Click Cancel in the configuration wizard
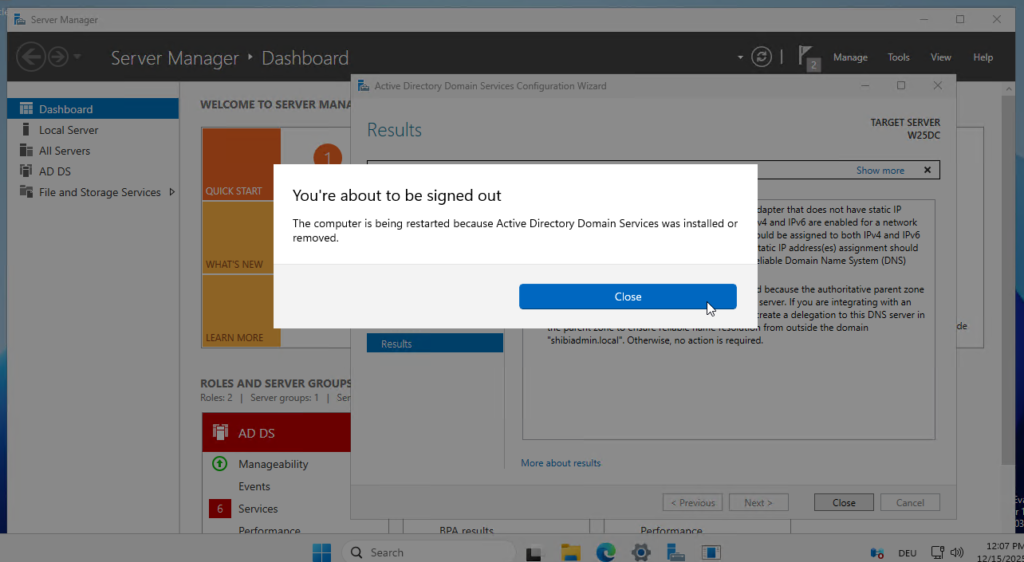This screenshot has width=1024, height=562. click(910, 503)
